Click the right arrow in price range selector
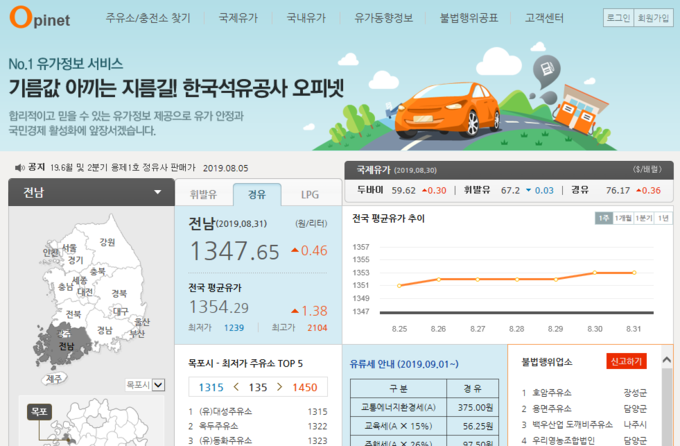Viewport: 680px width, 446px height. tap(279, 387)
